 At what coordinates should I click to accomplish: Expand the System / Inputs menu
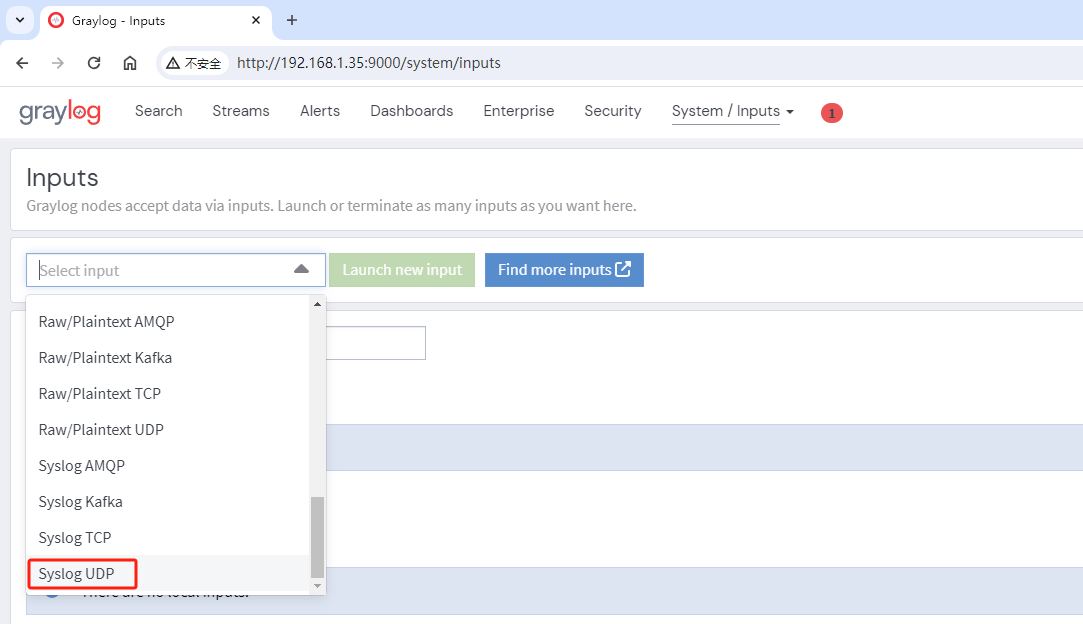(x=733, y=111)
